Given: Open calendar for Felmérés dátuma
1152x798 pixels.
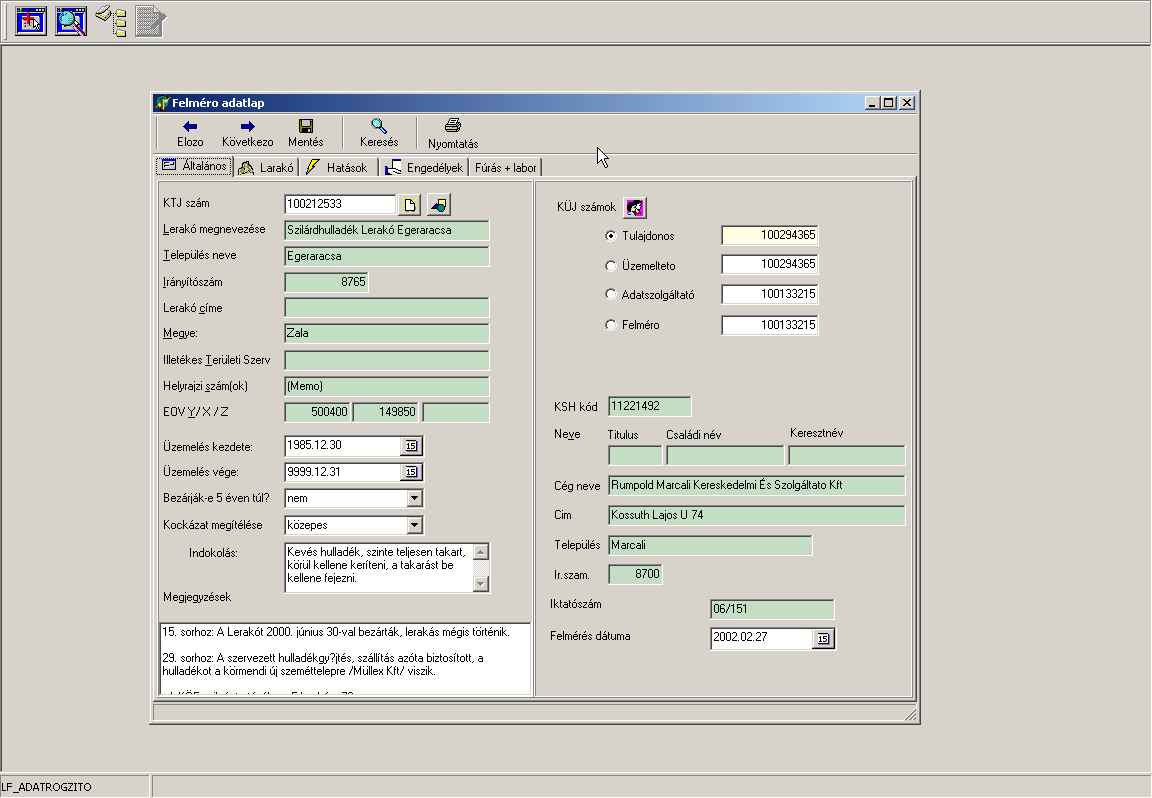Looking at the screenshot, I should (x=823, y=639).
